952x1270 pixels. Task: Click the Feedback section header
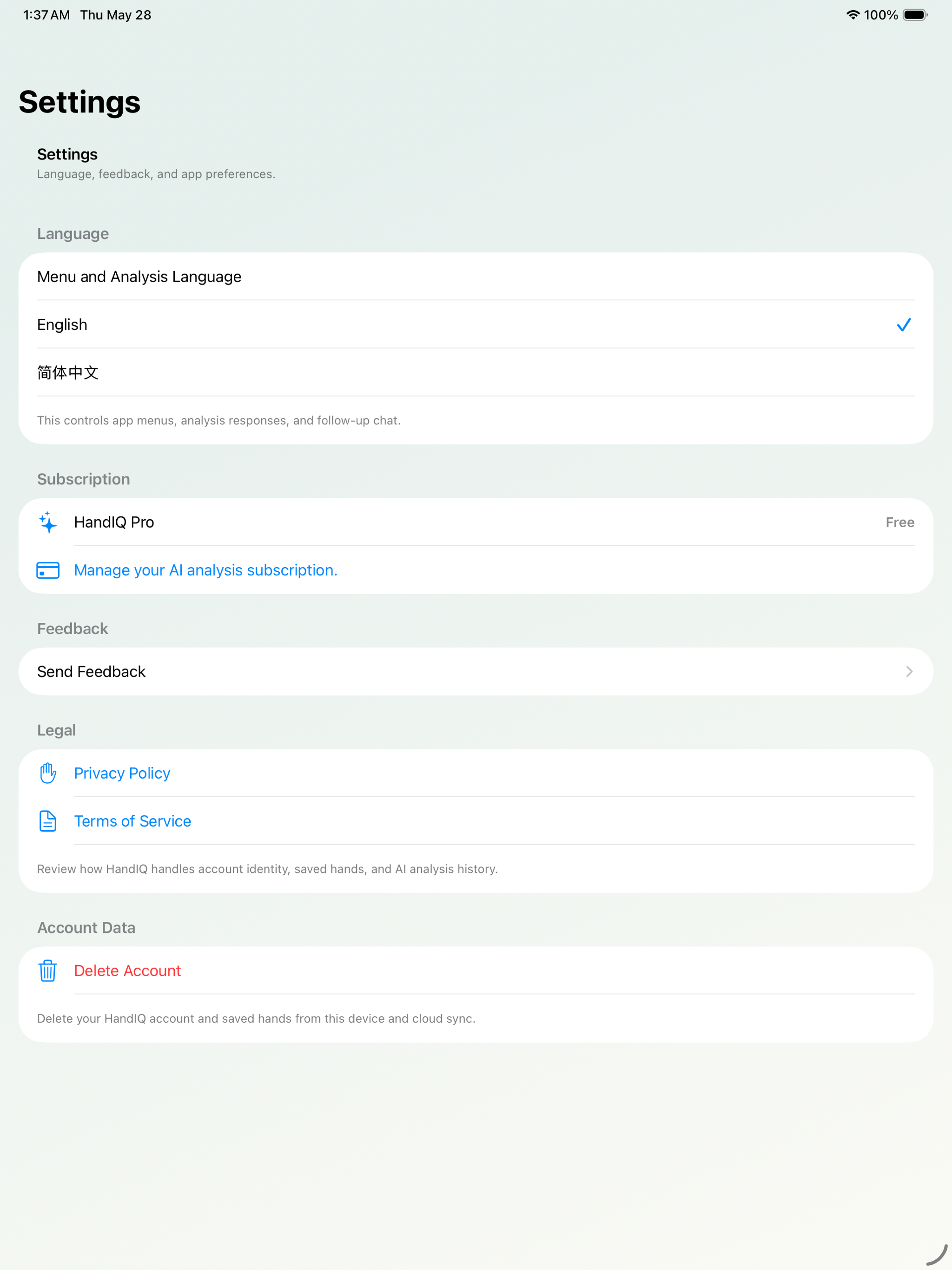click(x=73, y=628)
